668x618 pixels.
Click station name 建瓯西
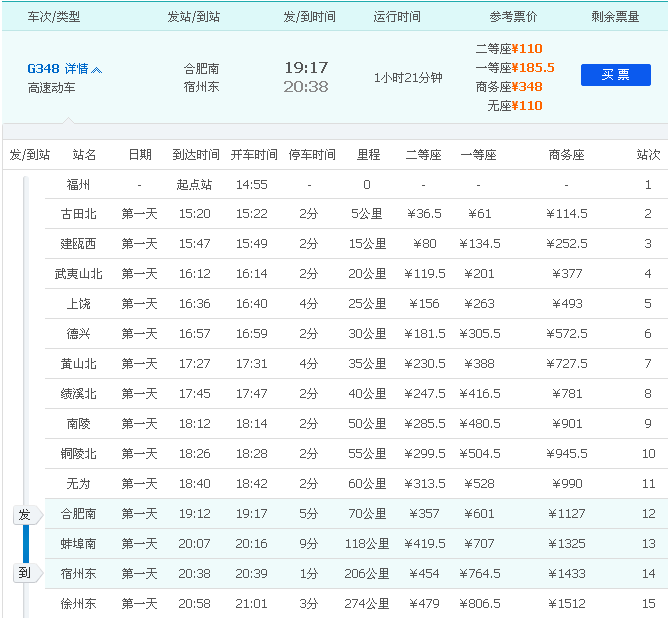tap(78, 244)
